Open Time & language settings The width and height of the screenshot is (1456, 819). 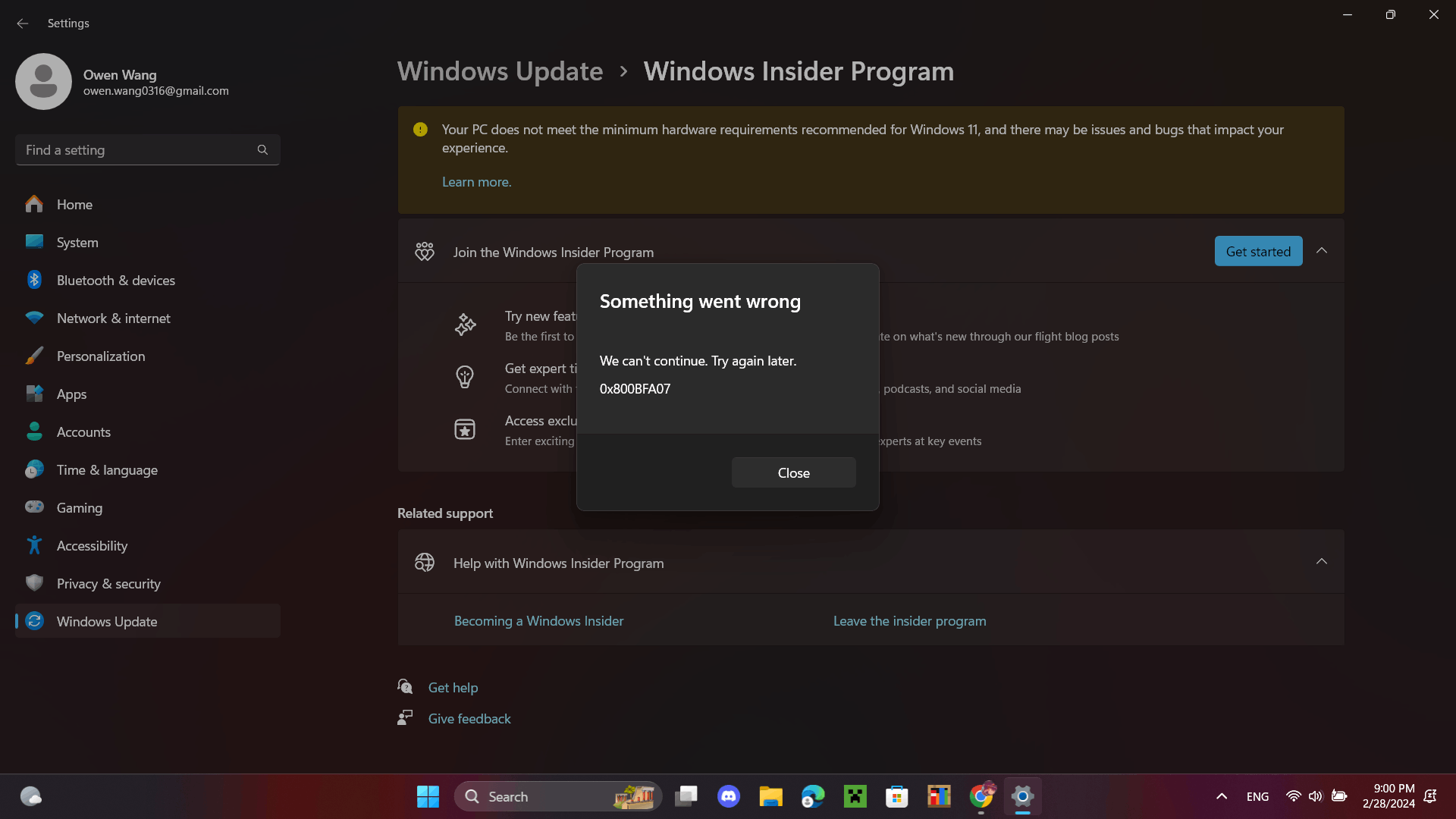147,470
